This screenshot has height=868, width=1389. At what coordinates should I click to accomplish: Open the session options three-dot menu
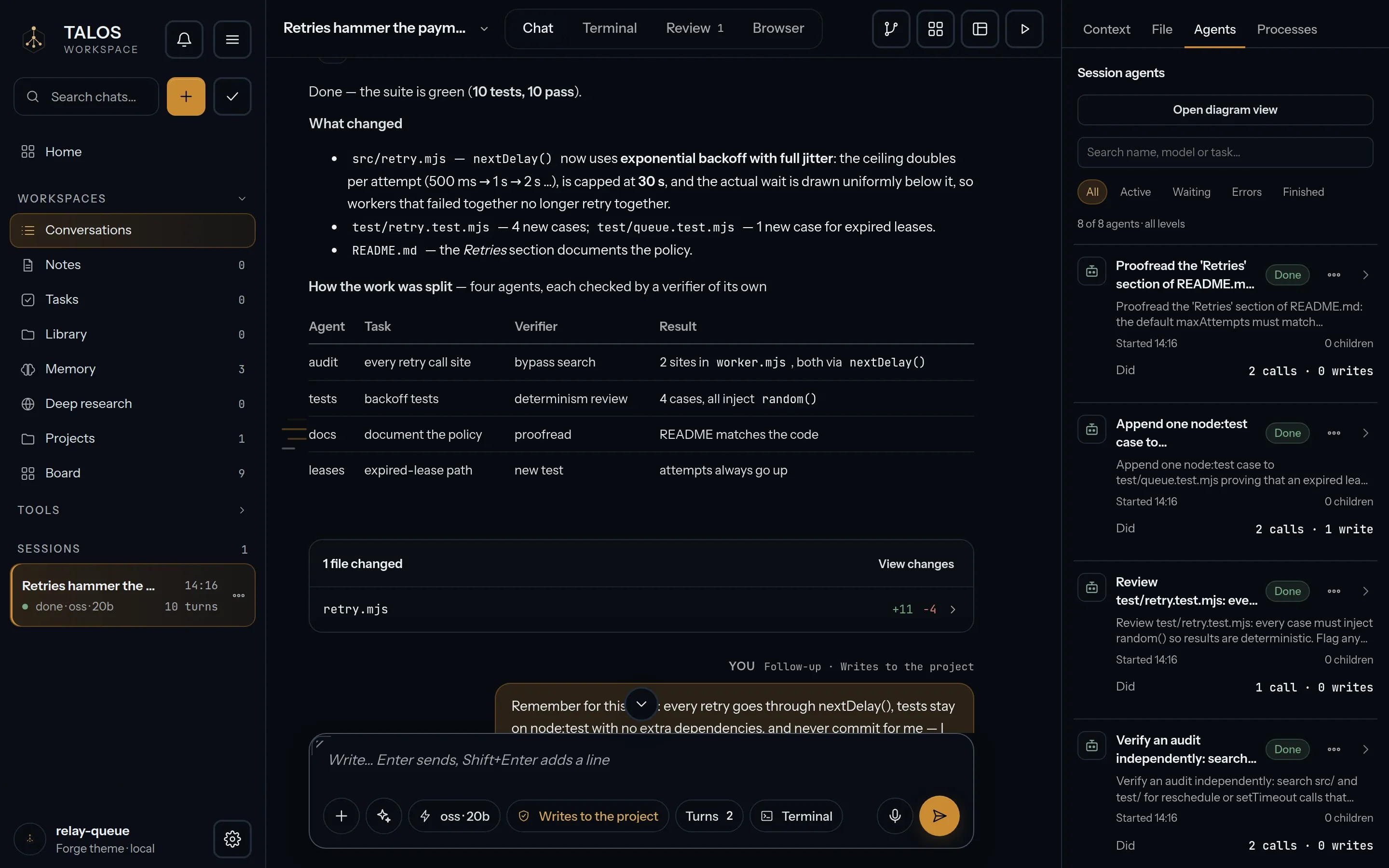click(239, 596)
